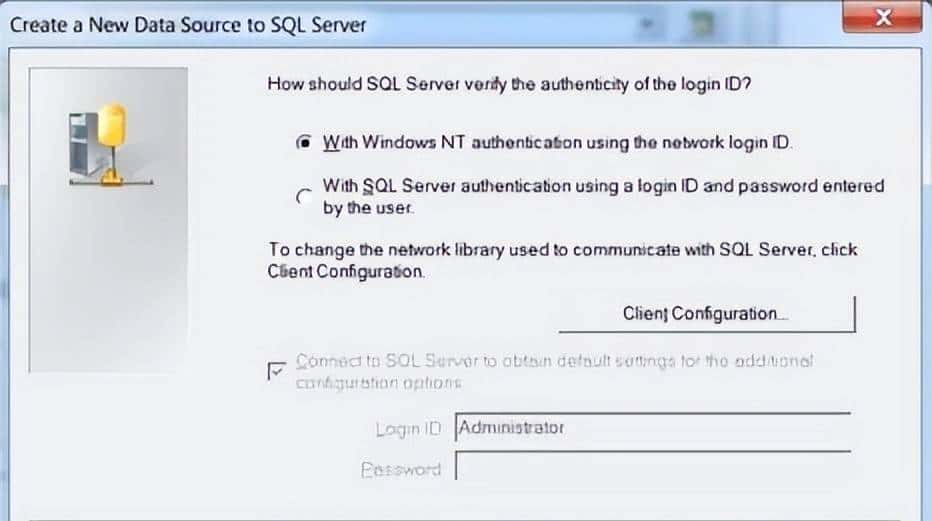Image resolution: width=932 pixels, height=521 pixels.
Task: Click the word Administrator in the Login ID box
Action: coord(511,427)
